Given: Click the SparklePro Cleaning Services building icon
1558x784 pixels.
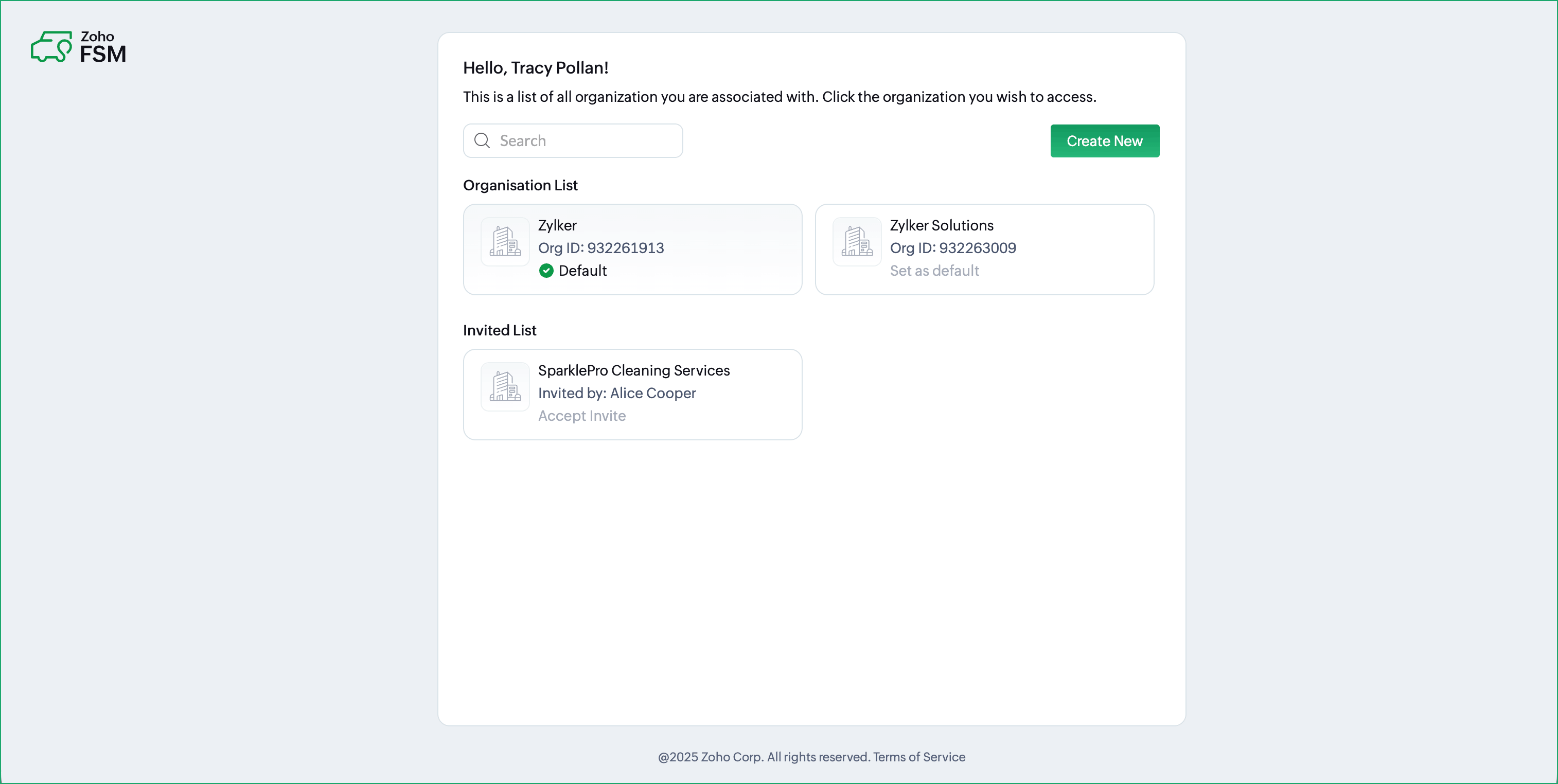Looking at the screenshot, I should coord(505,387).
